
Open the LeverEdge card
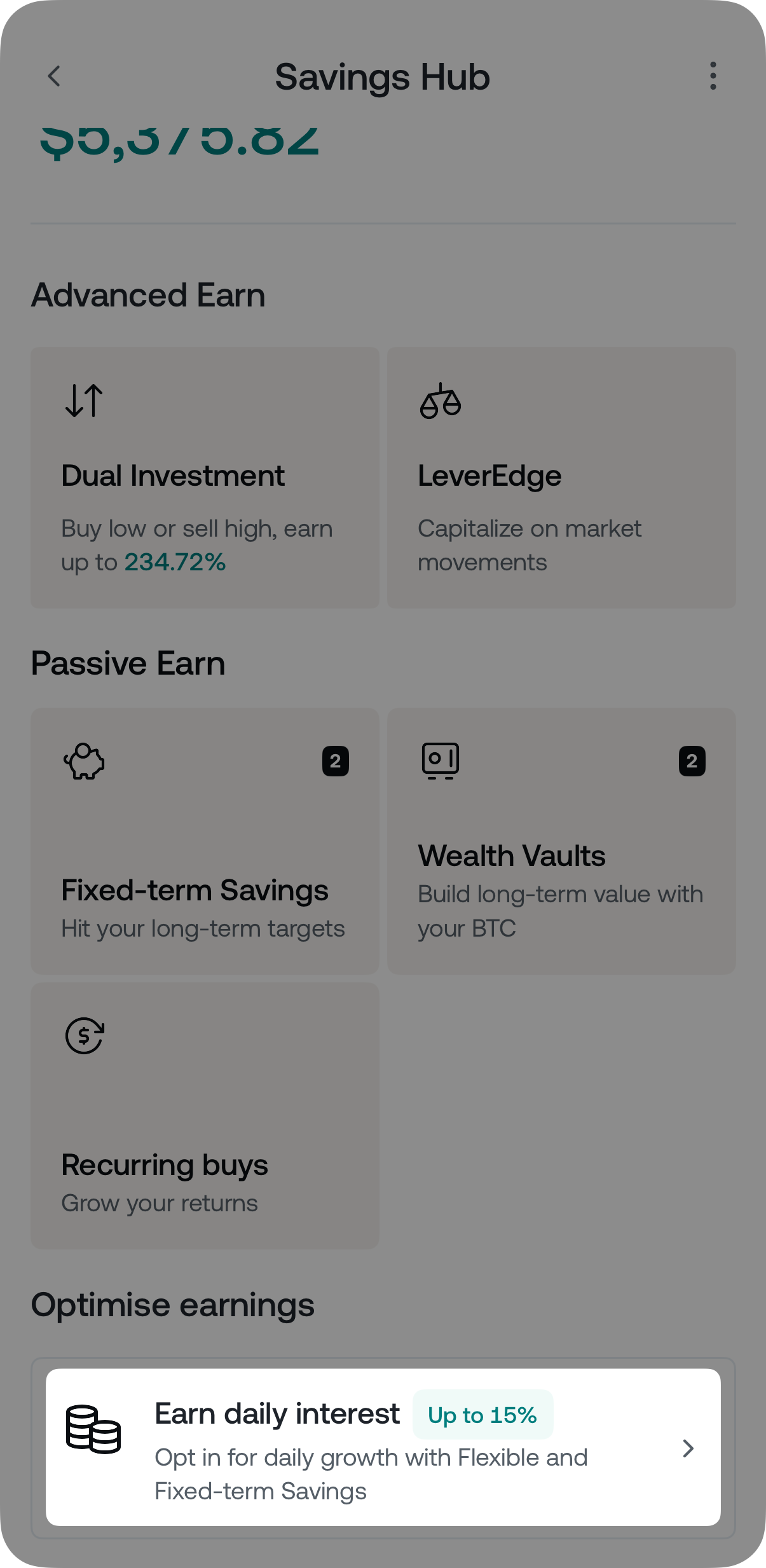click(x=561, y=477)
